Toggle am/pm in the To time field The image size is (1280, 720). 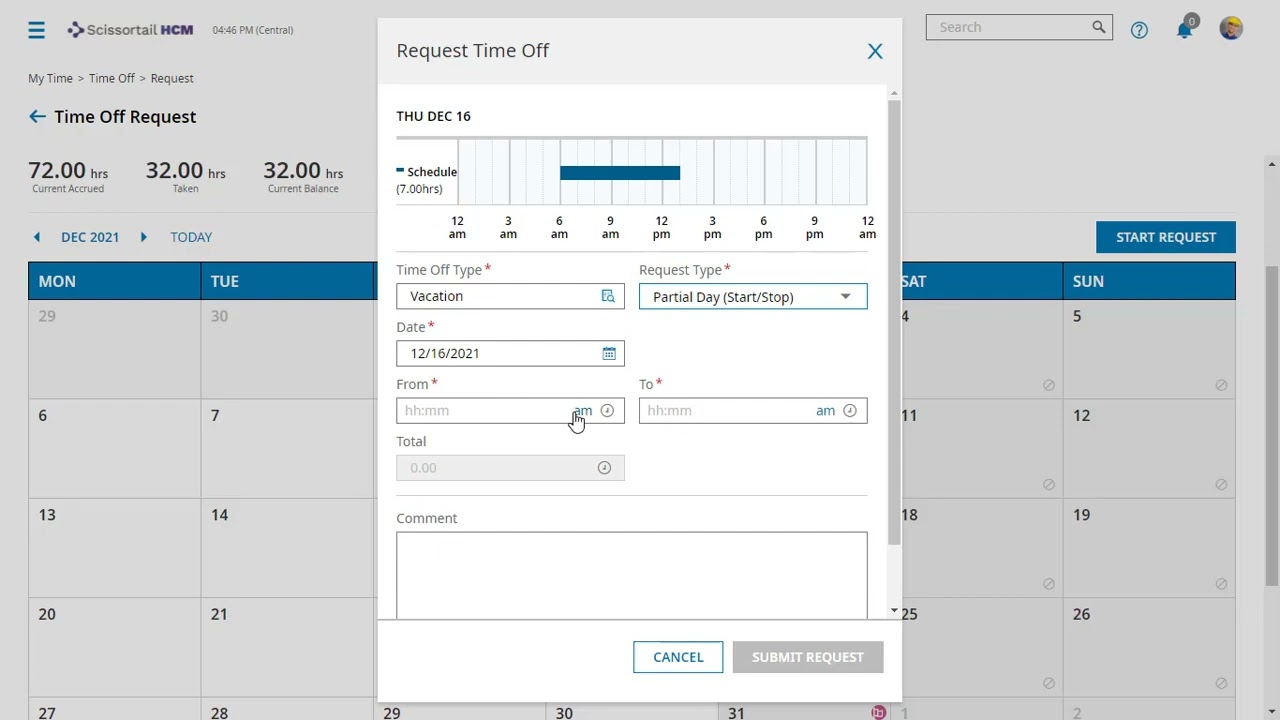[x=825, y=410]
